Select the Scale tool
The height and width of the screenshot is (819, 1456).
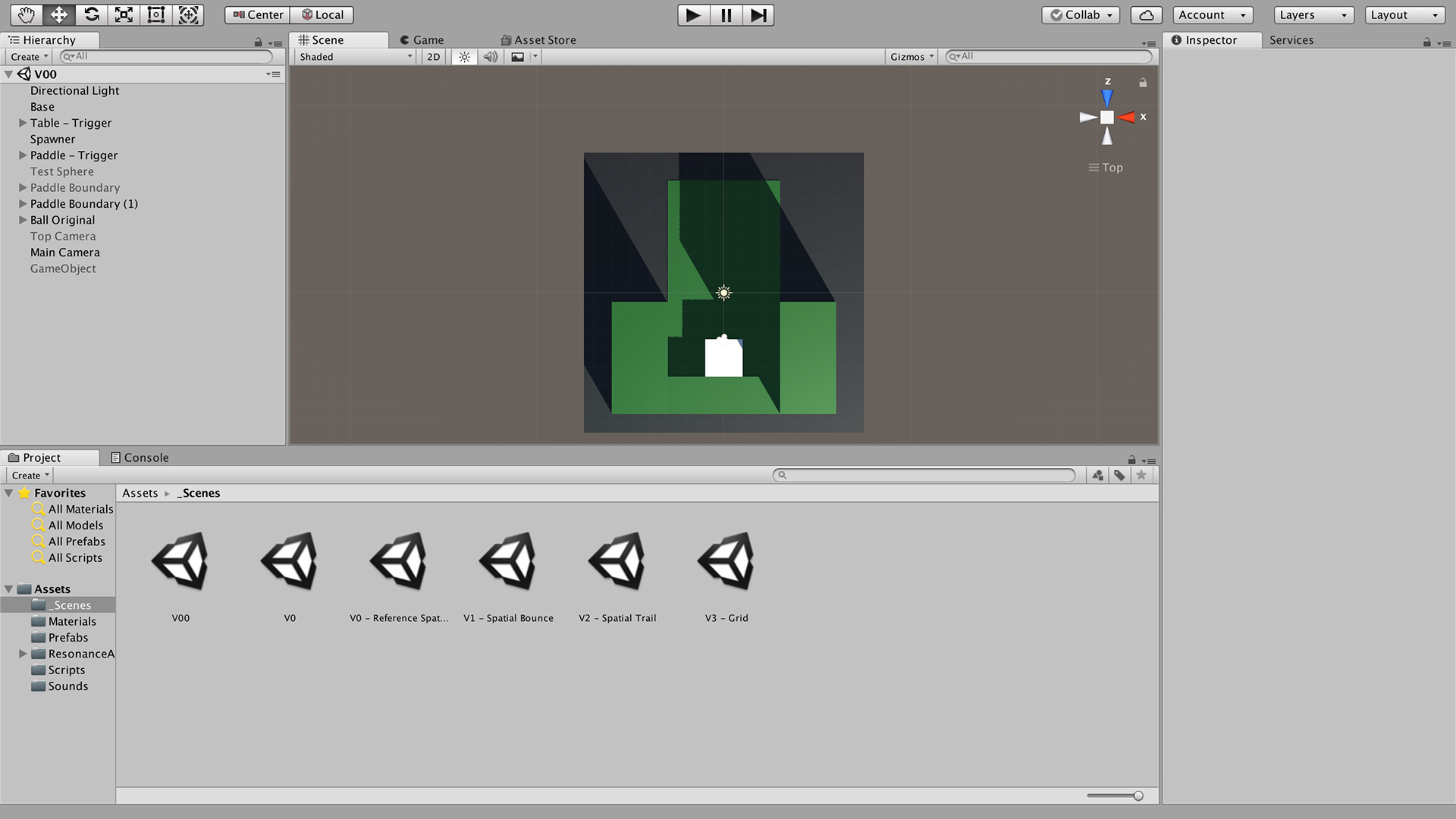[x=124, y=14]
